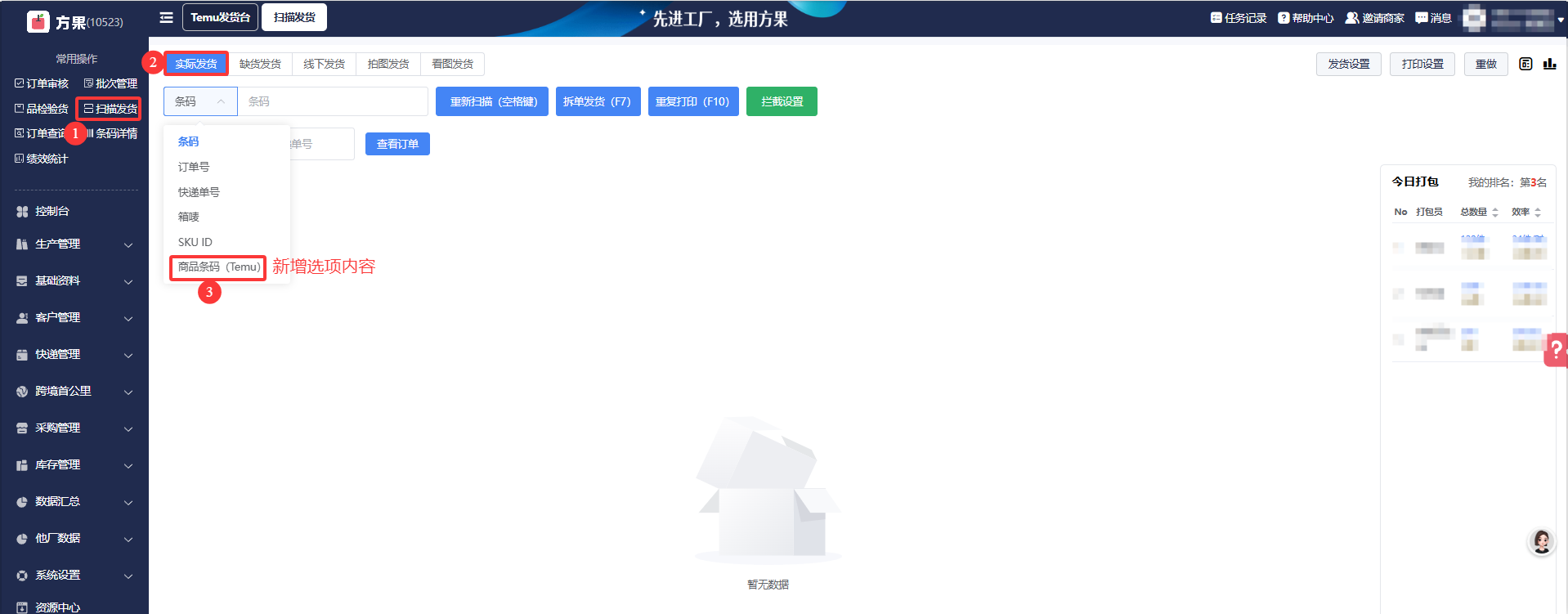The image size is (1568, 614).
Task: Click the 重新扫描 (空格键) button
Action: coord(492,101)
